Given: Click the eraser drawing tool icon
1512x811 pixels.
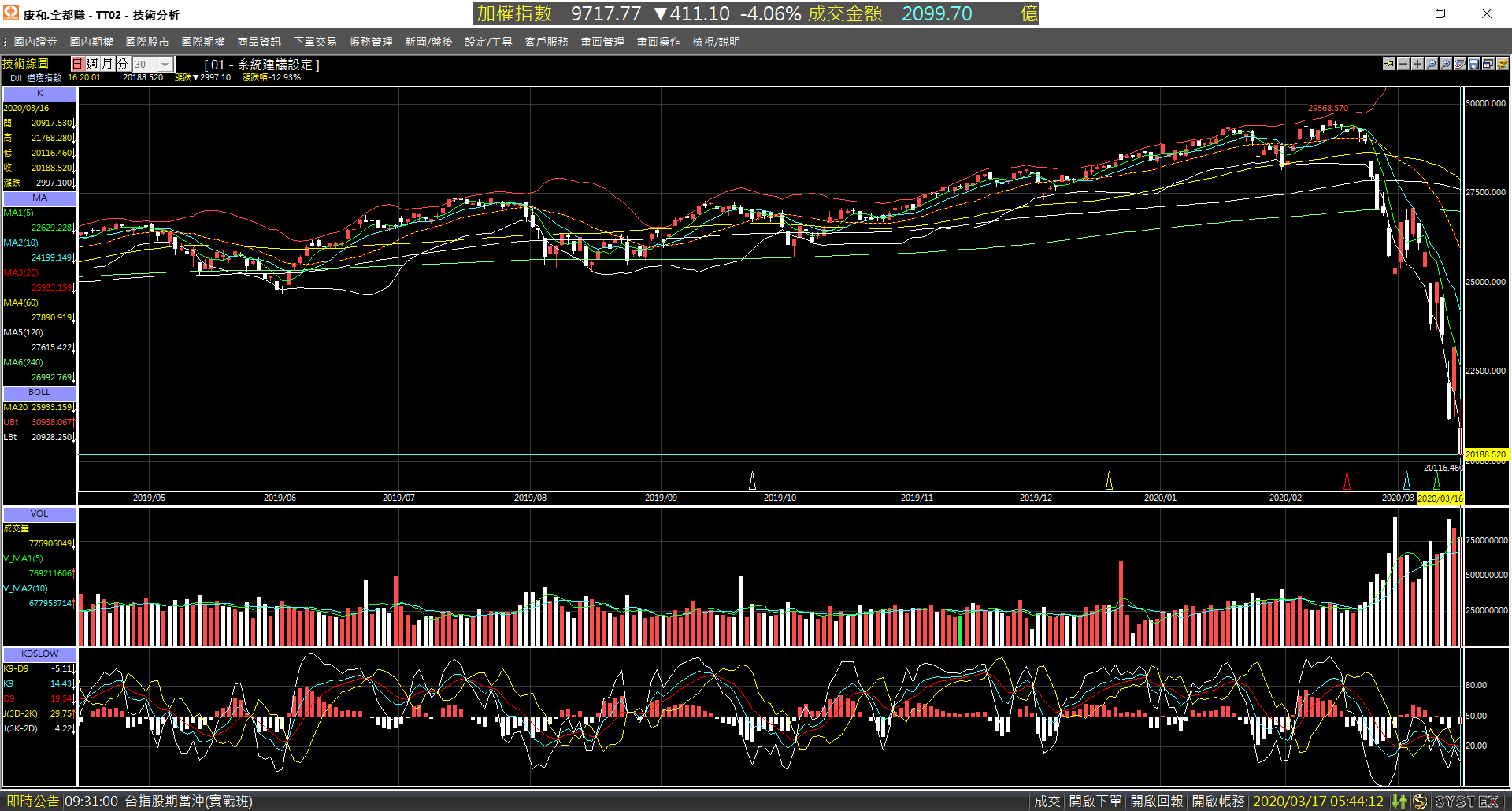Looking at the screenshot, I should tap(1460, 64).
